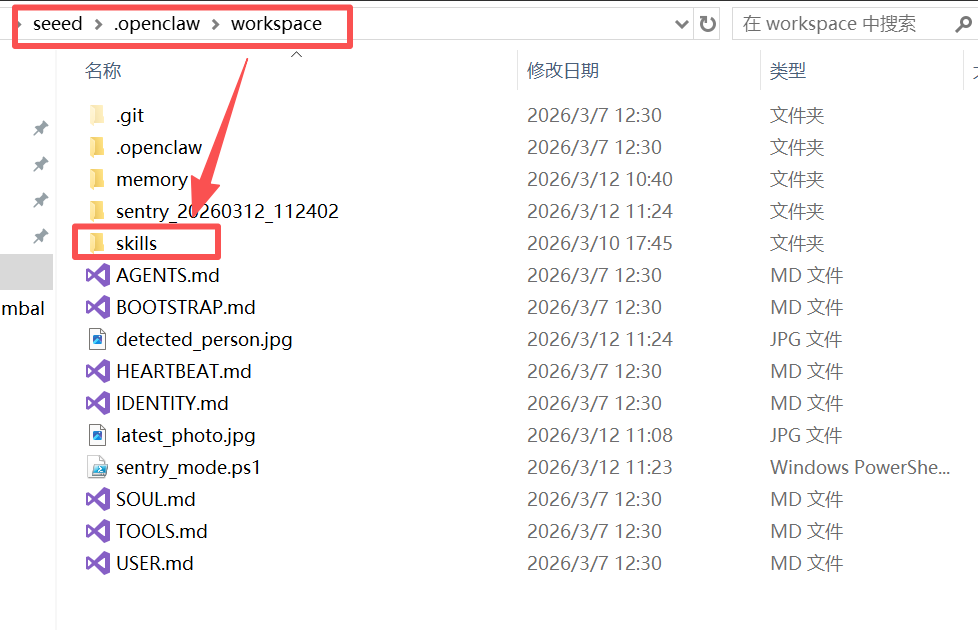Click the first pin icon in sidebar
This screenshot has height=630, width=978.
(x=41, y=128)
